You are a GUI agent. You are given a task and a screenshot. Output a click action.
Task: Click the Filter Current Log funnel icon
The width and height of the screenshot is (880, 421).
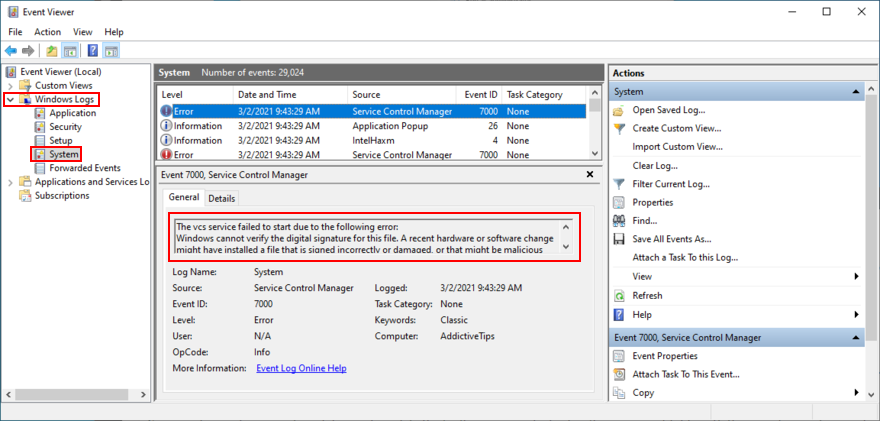619,184
